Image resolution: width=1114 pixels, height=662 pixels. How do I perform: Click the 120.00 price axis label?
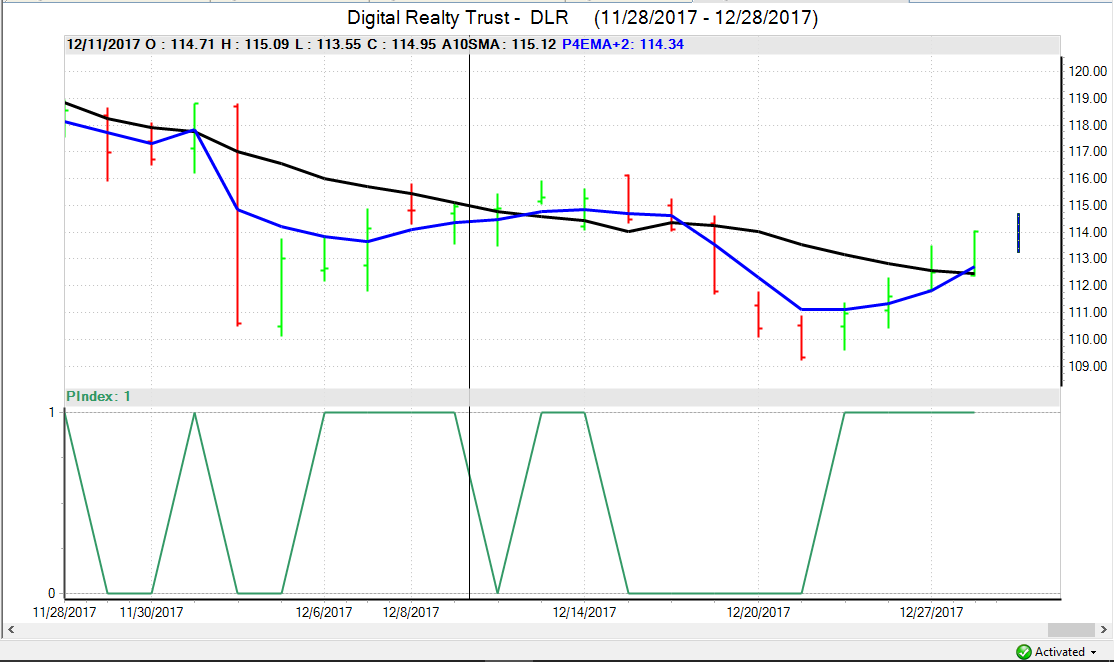pos(1088,71)
